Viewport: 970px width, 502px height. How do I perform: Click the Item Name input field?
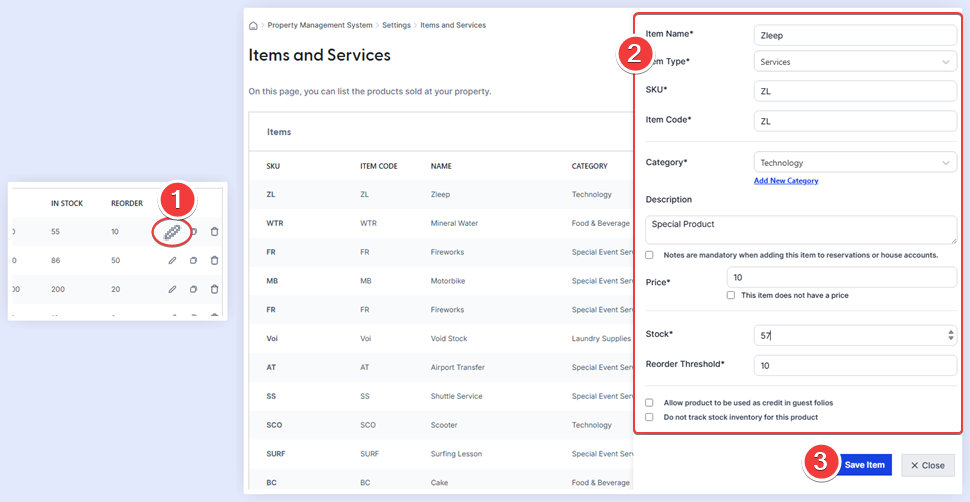pos(855,34)
